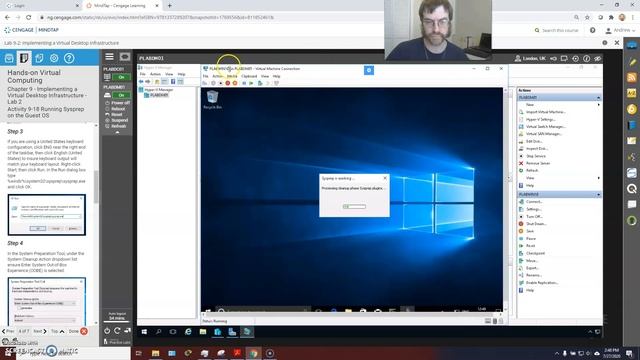This screenshot has width=640, height=360.
Task: Click red Done close button
Action: [84, 331]
